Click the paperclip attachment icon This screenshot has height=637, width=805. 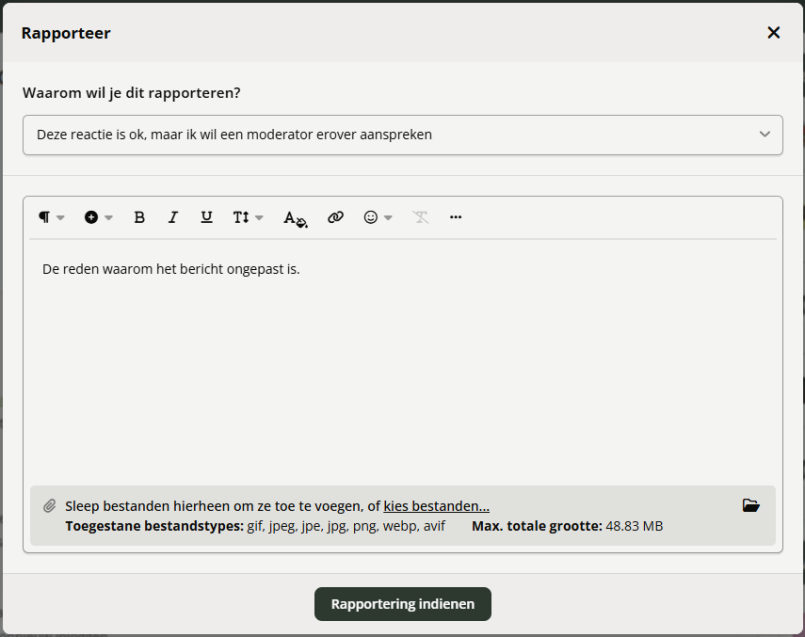click(49, 506)
